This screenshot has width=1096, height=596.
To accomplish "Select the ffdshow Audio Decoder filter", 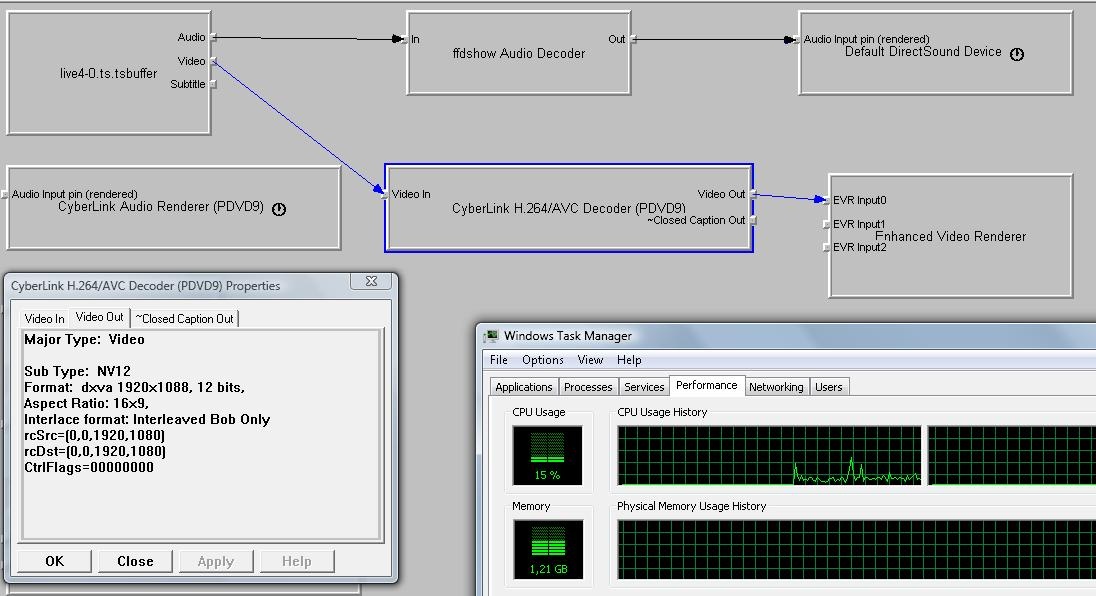I will pyautogui.click(x=519, y=53).
